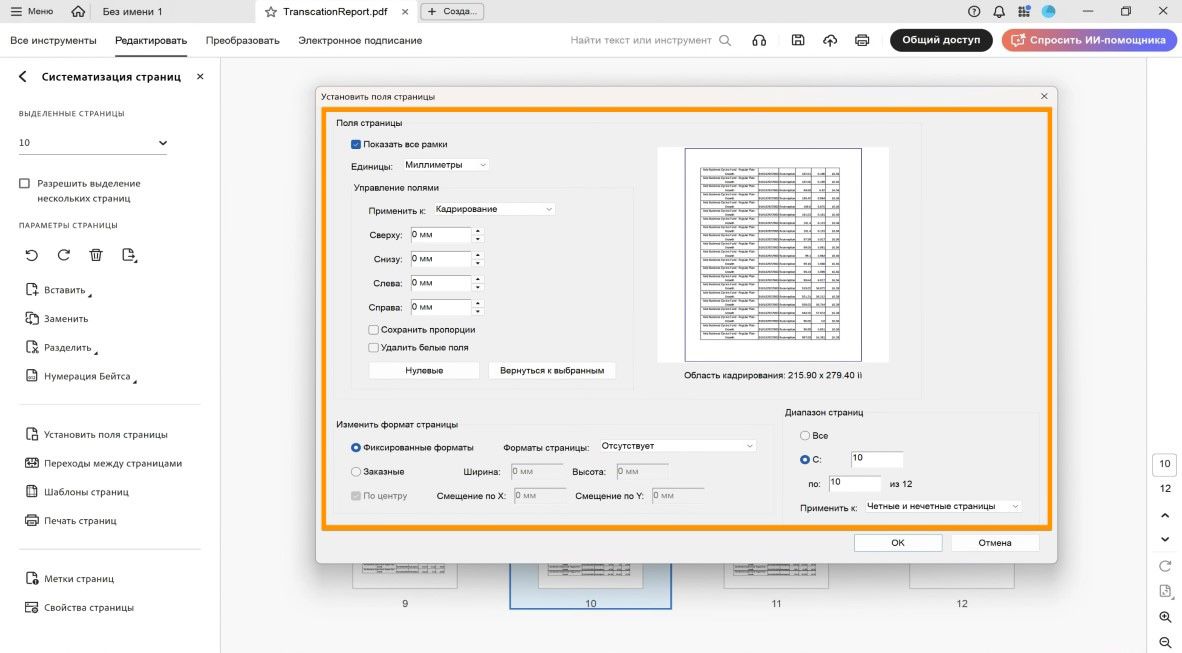Toggle Показать все рамки checkbox
Screen dimensions: 1182x653
tap(356, 144)
